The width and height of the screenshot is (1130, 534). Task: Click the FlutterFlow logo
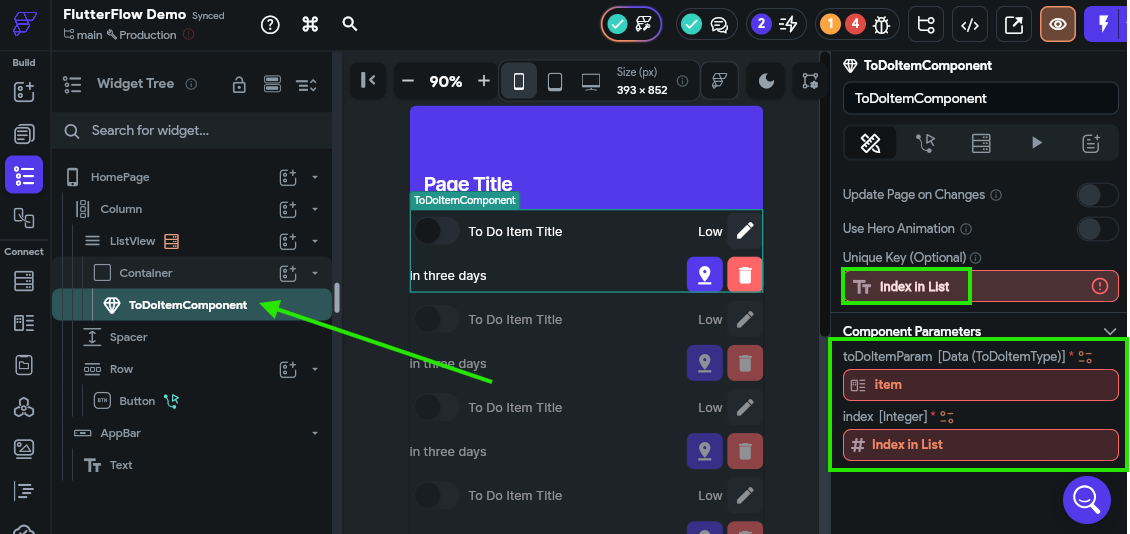25,25
